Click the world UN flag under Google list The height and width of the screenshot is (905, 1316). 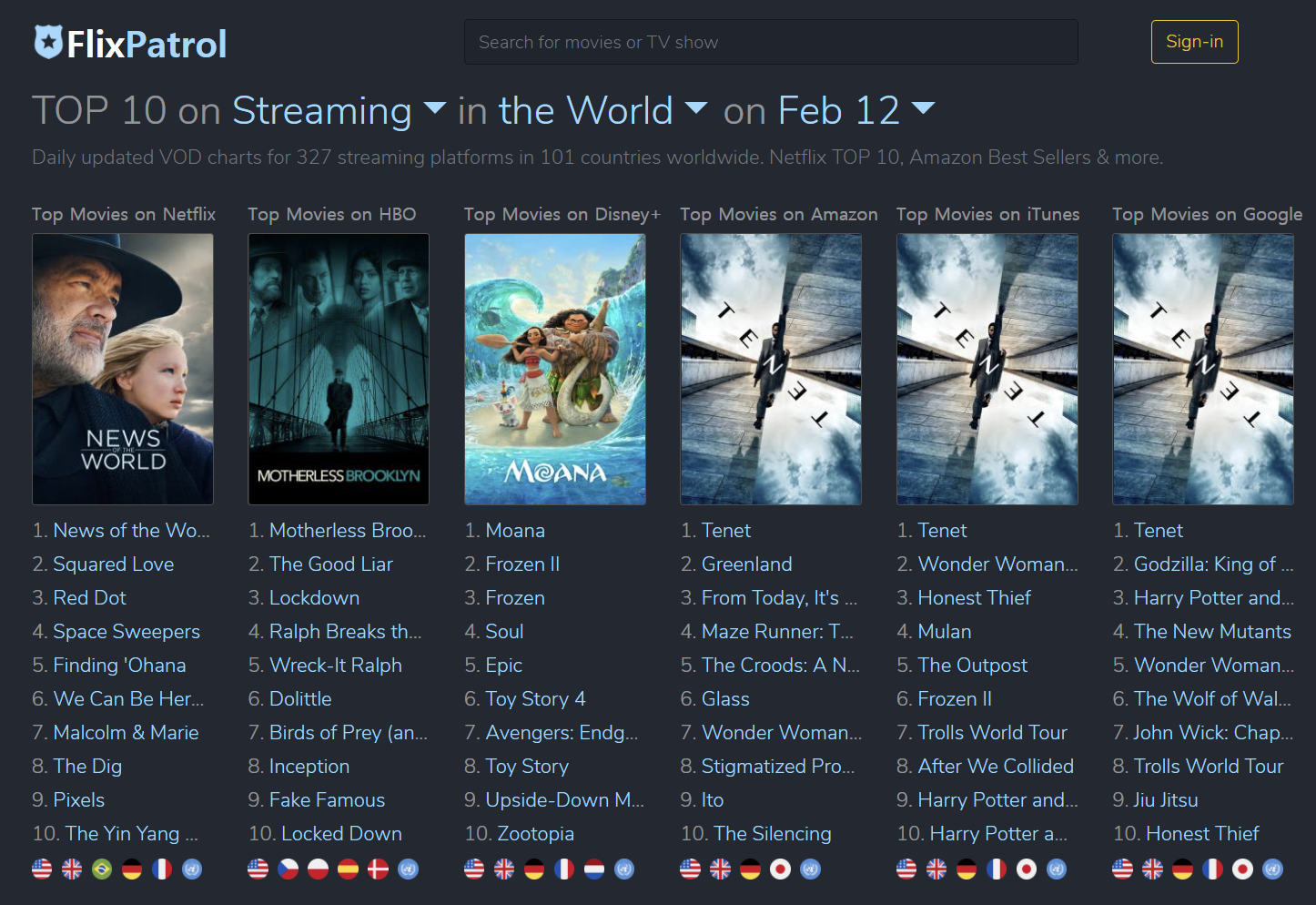point(1272,869)
